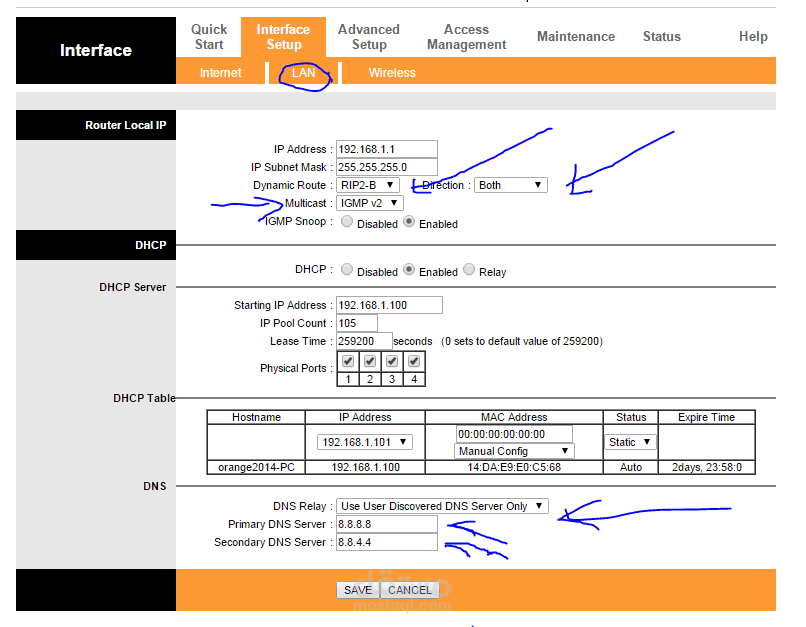The image size is (806, 627).
Task: Set IGMP Snoop to Disabled
Action: coord(347,222)
